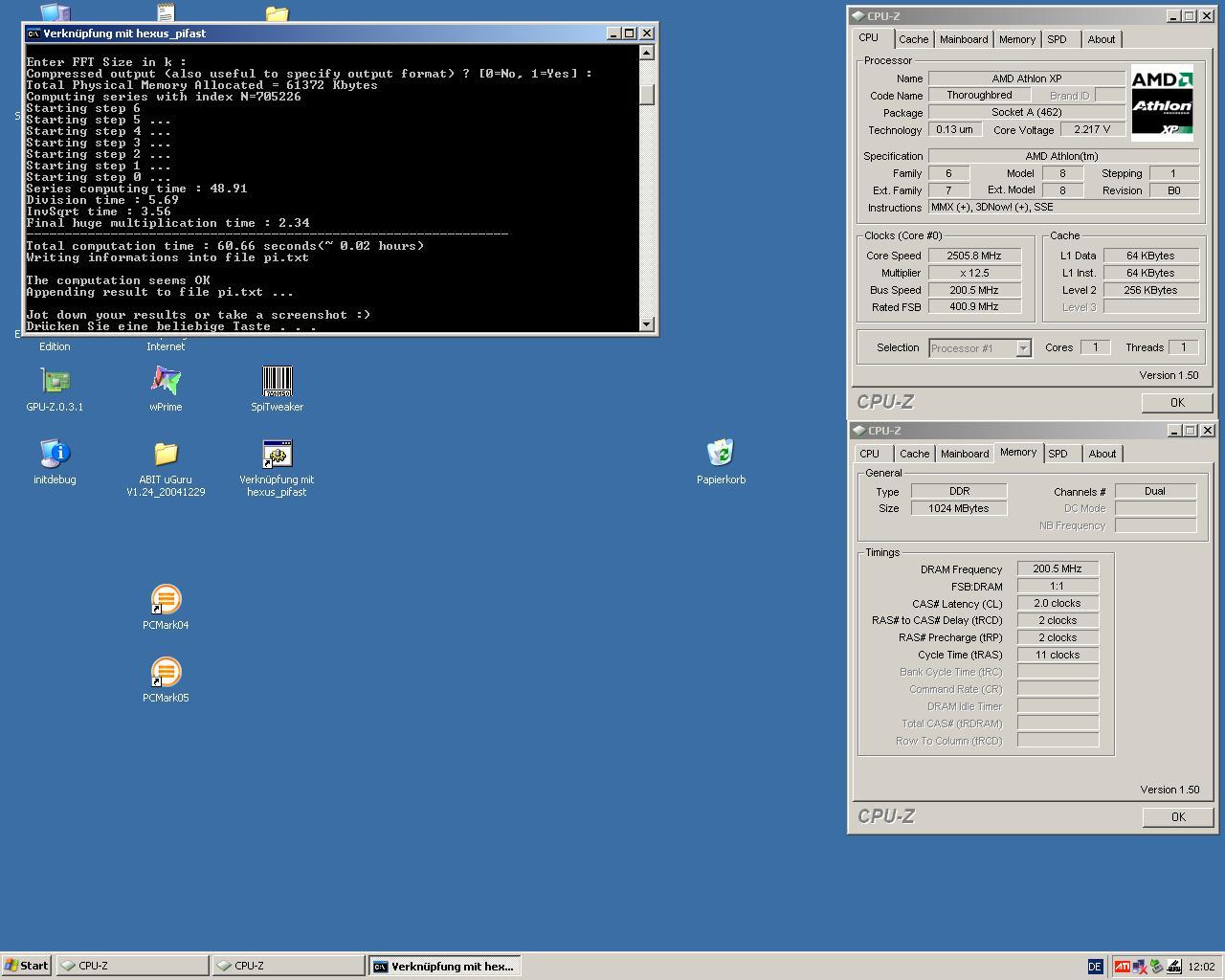Viewport: 1225px width, 980px height.
Task: Click the lower CPU-Z window's title icon
Action: pyautogui.click(x=858, y=430)
